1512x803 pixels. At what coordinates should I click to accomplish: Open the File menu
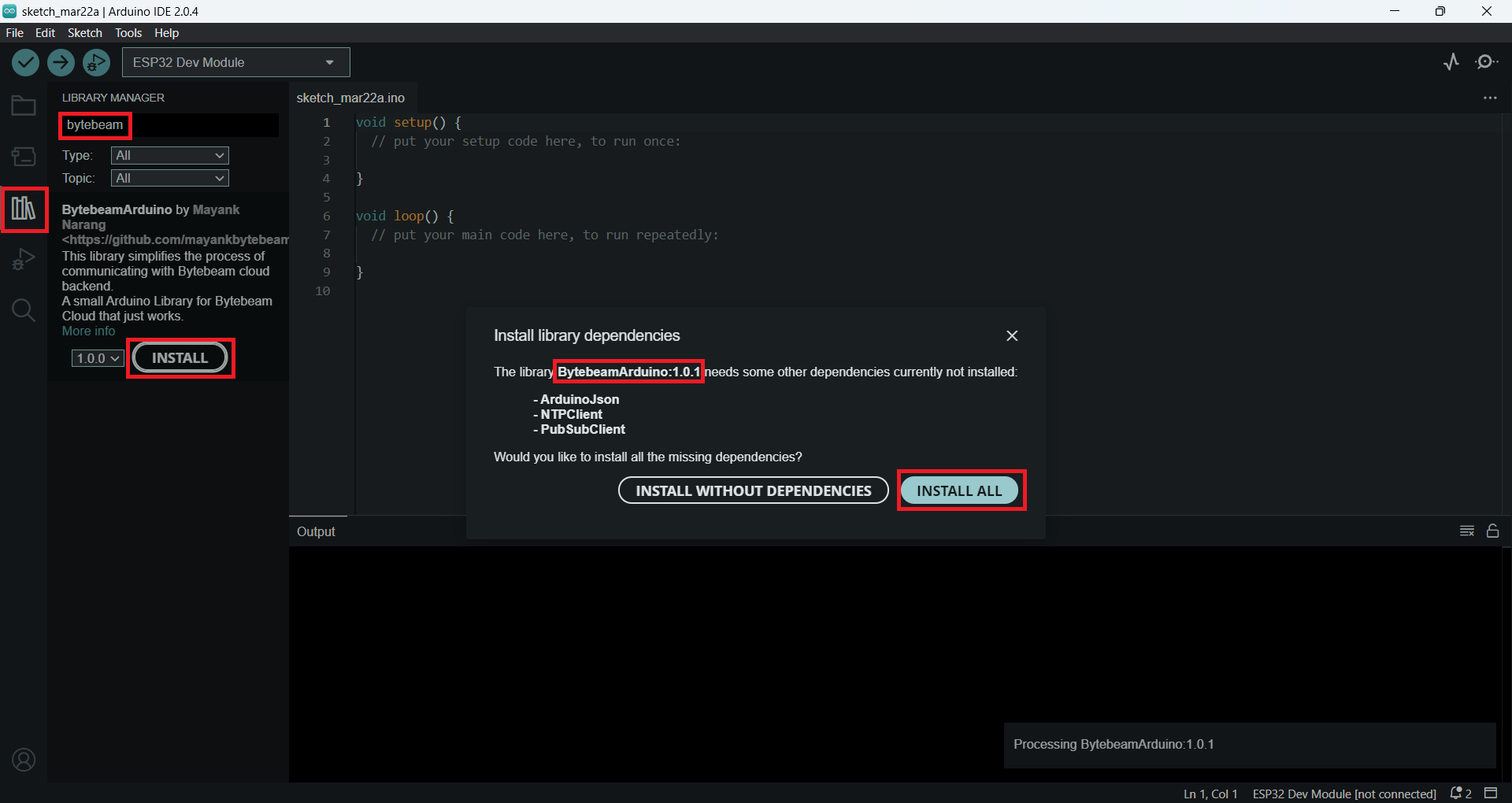[15, 33]
